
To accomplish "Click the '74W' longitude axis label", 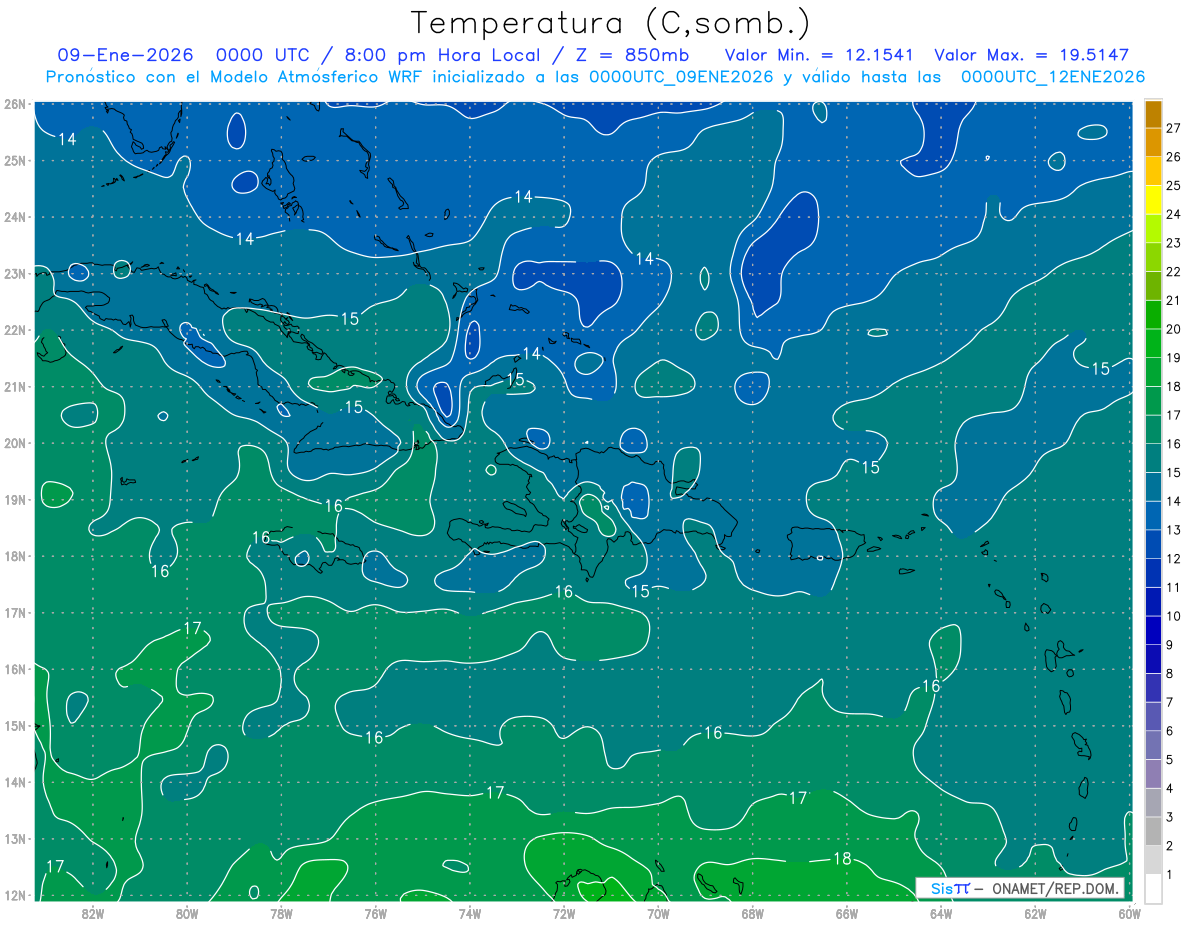I will 470,913.
